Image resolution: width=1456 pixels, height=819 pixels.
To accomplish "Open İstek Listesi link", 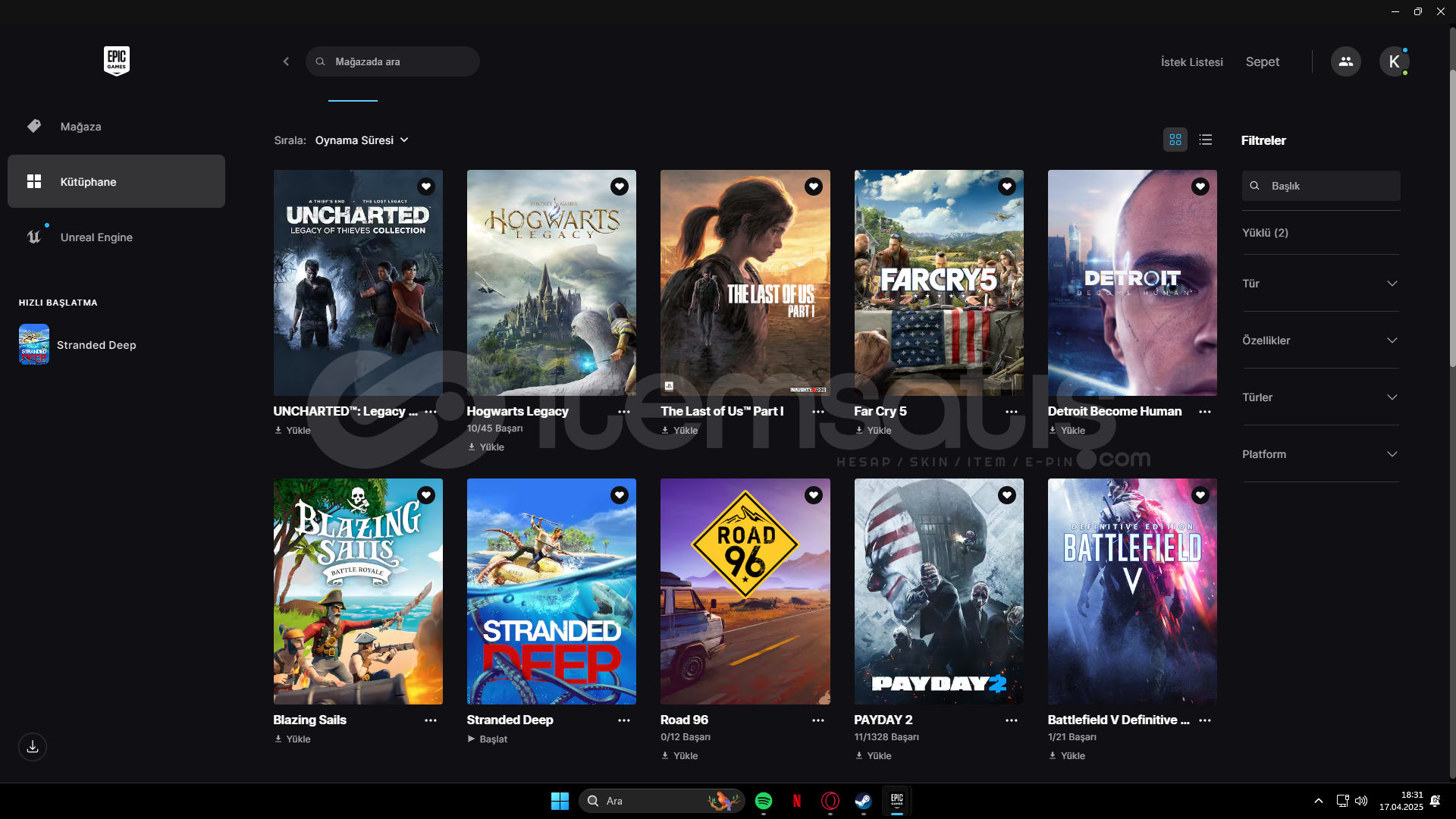I will click(1191, 62).
